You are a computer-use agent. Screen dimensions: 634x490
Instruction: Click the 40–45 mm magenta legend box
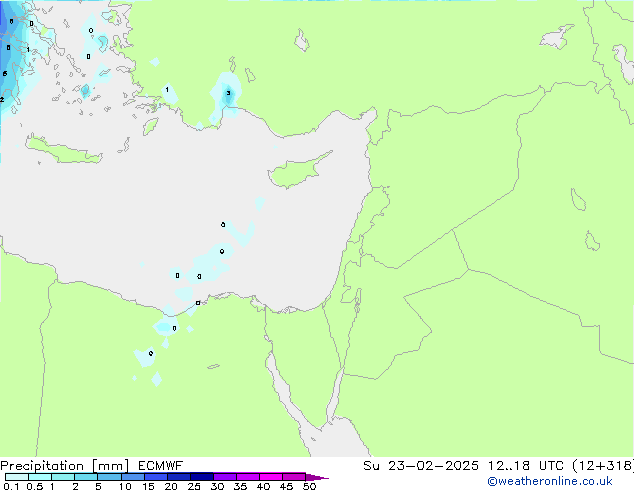(x=271, y=477)
